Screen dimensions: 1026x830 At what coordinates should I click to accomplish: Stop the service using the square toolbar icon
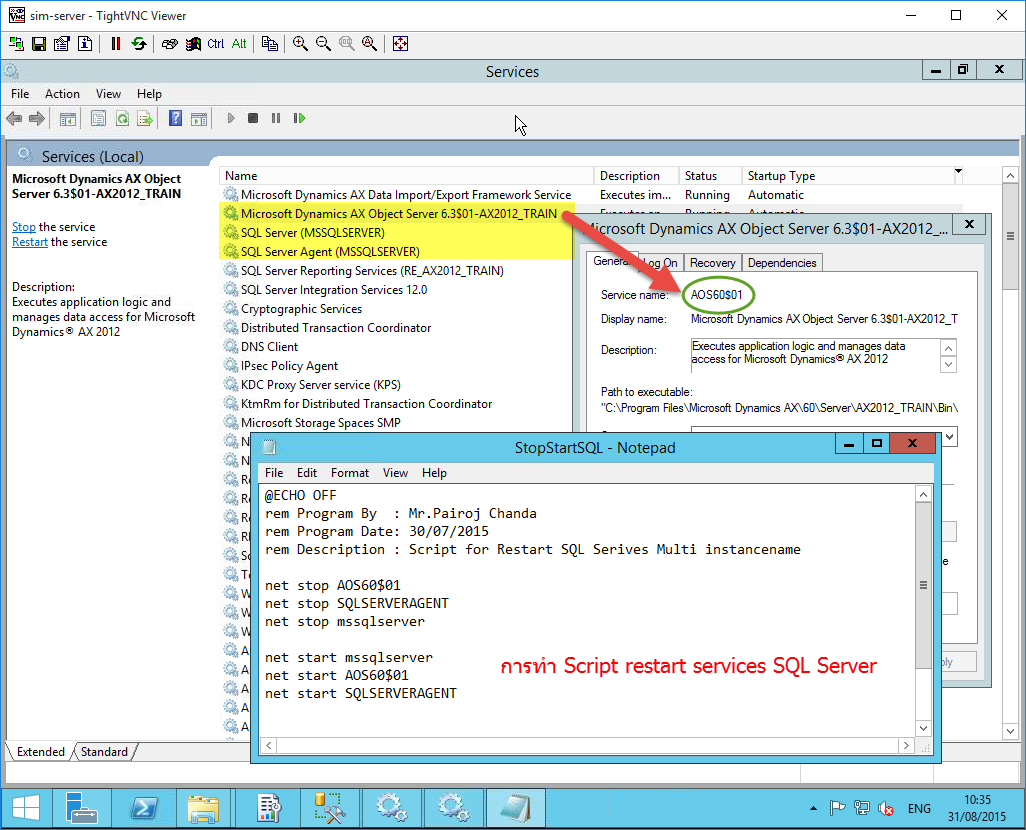254,118
